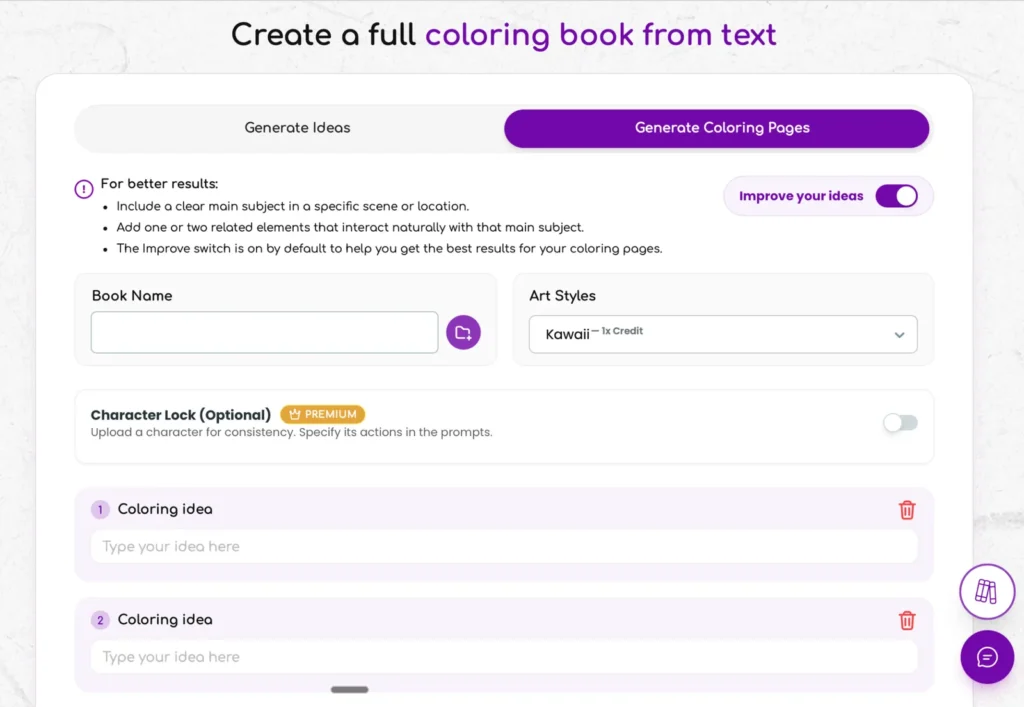Viewport: 1024px width, 707px height.
Task: Open the Art Styles Kawaii dropdown
Action: pyautogui.click(x=722, y=334)
